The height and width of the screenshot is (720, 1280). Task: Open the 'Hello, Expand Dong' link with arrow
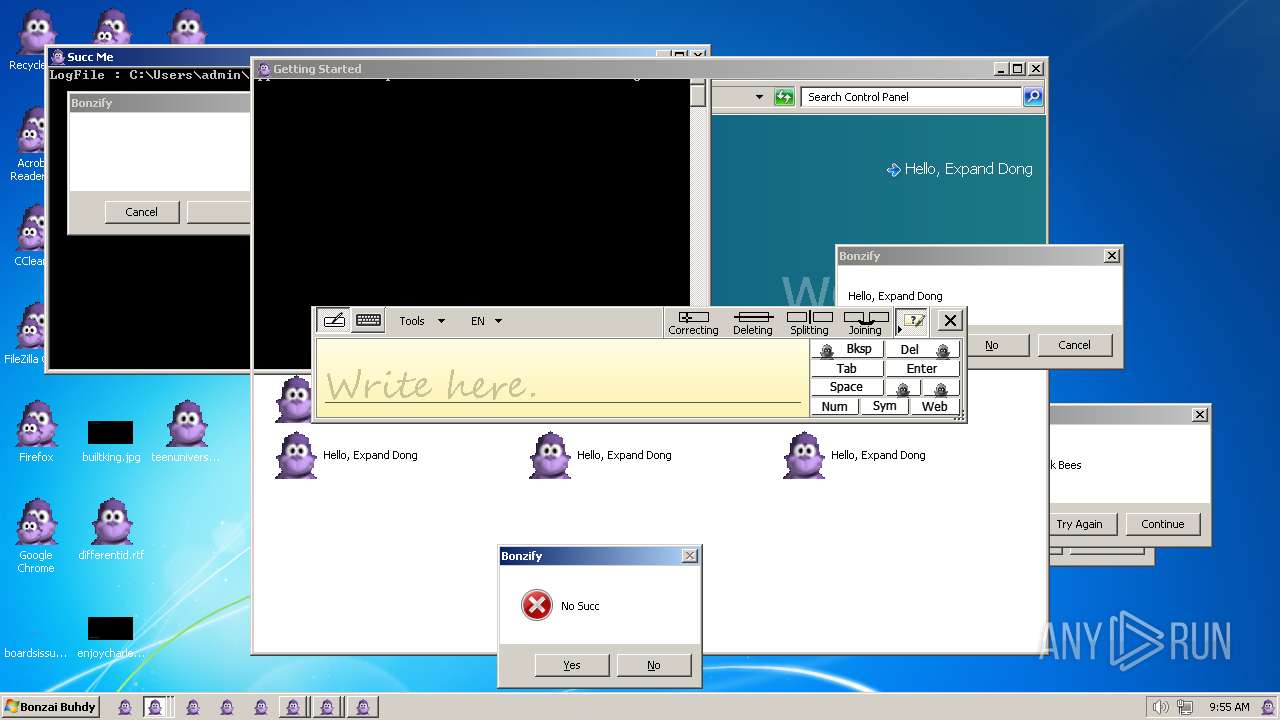coord(959,169)
